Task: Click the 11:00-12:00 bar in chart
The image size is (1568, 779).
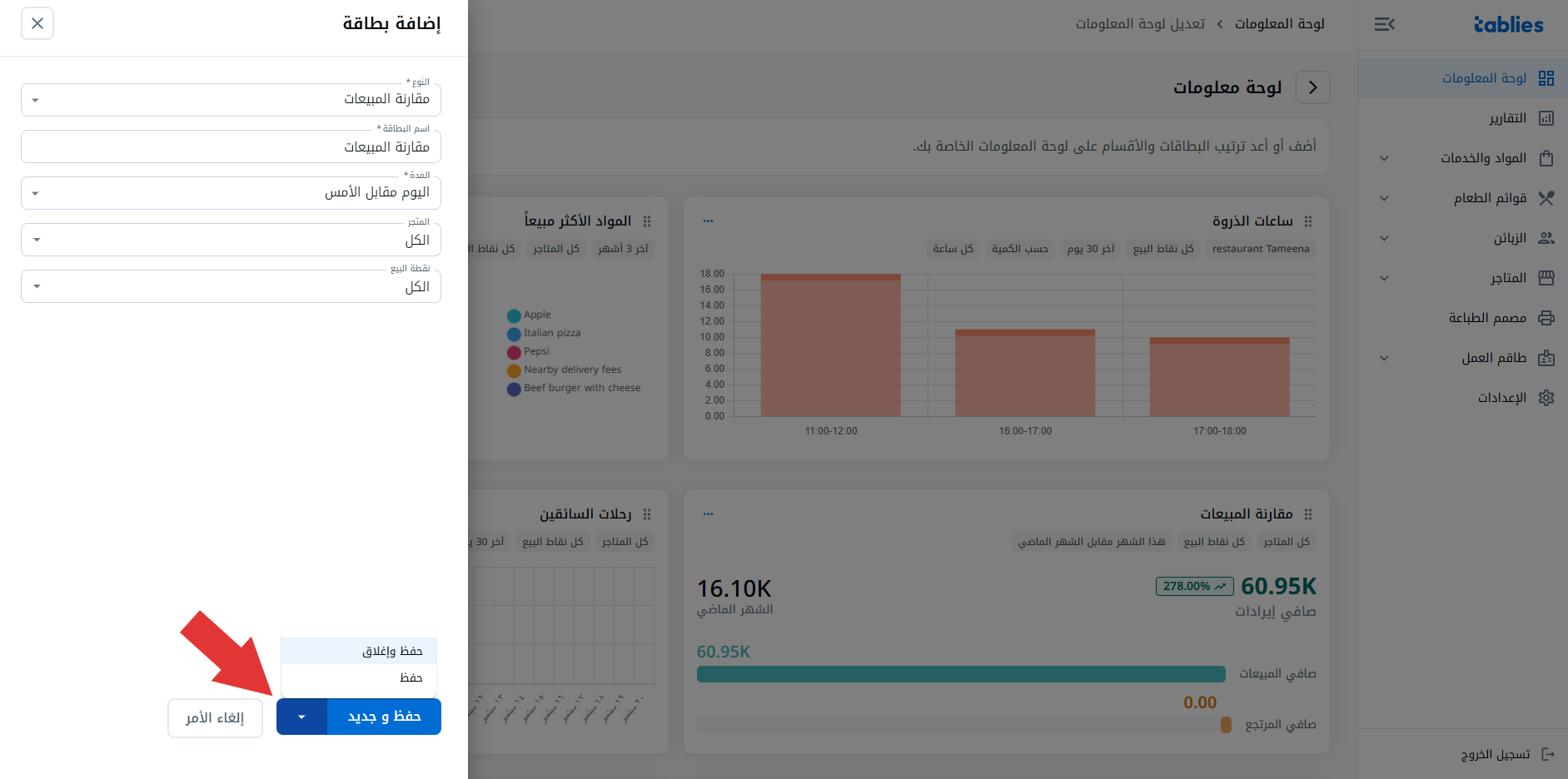Action: pos(830,345)
